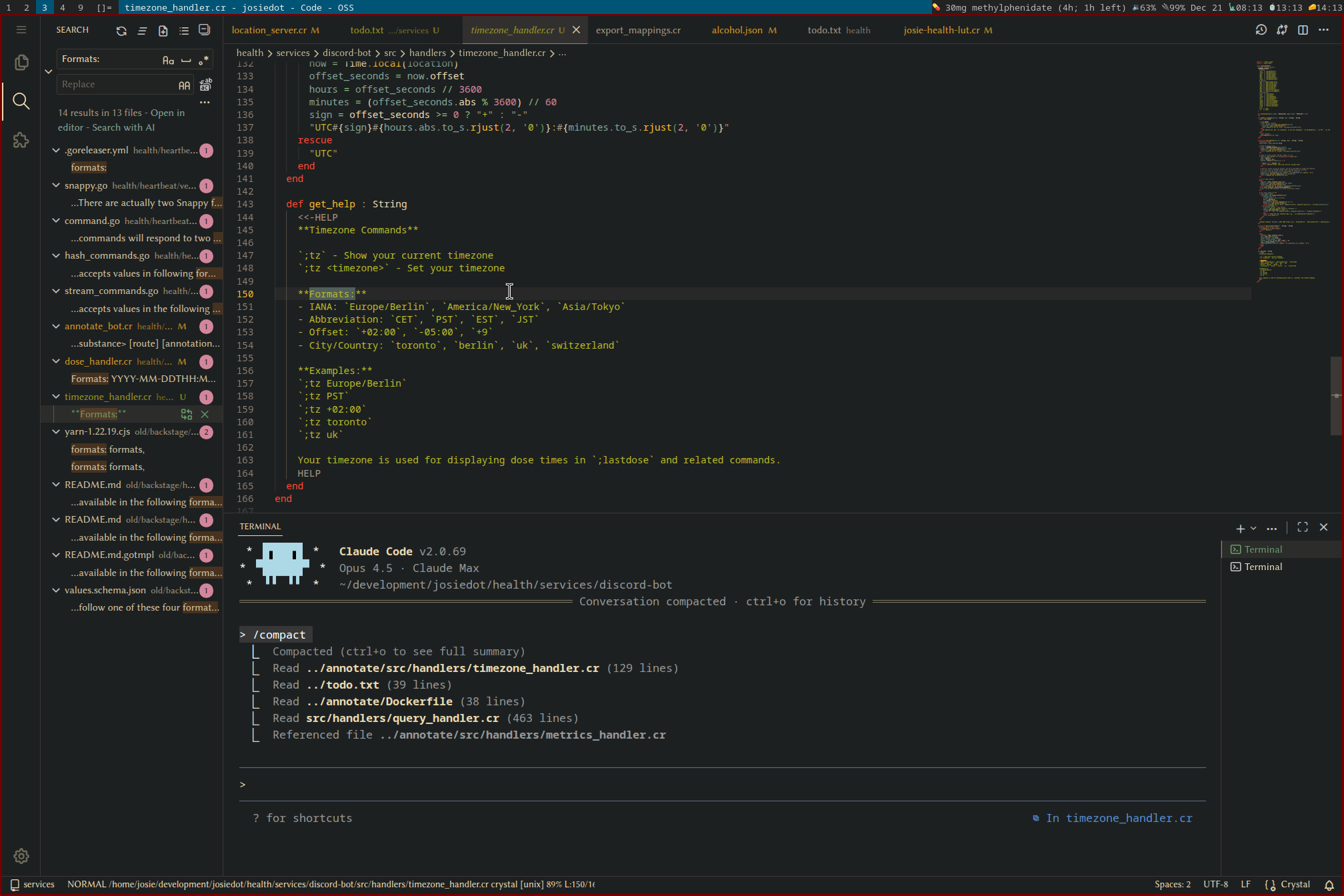Open the Extensions view in activity bar
Image resolution: width=1344 pixels, height=896 pixels.
click(21, 140)
